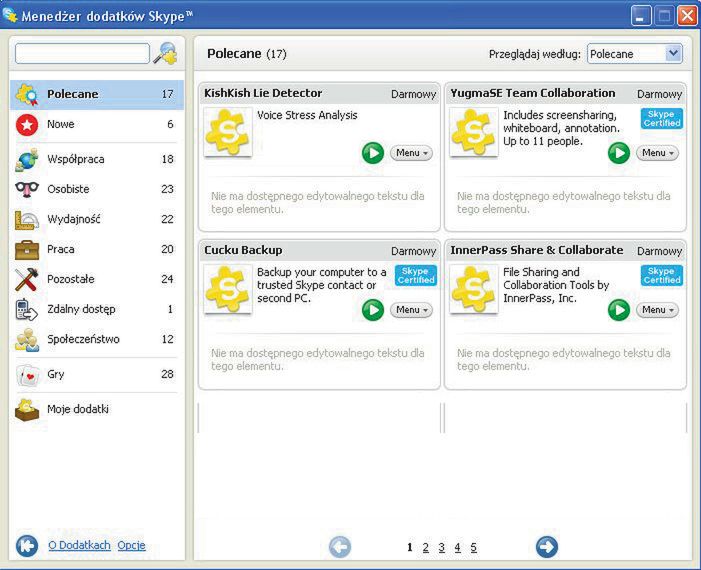Start InnerPass Share & Collaborate play button
Screen dimensions: 701x570
coord(619,310)
